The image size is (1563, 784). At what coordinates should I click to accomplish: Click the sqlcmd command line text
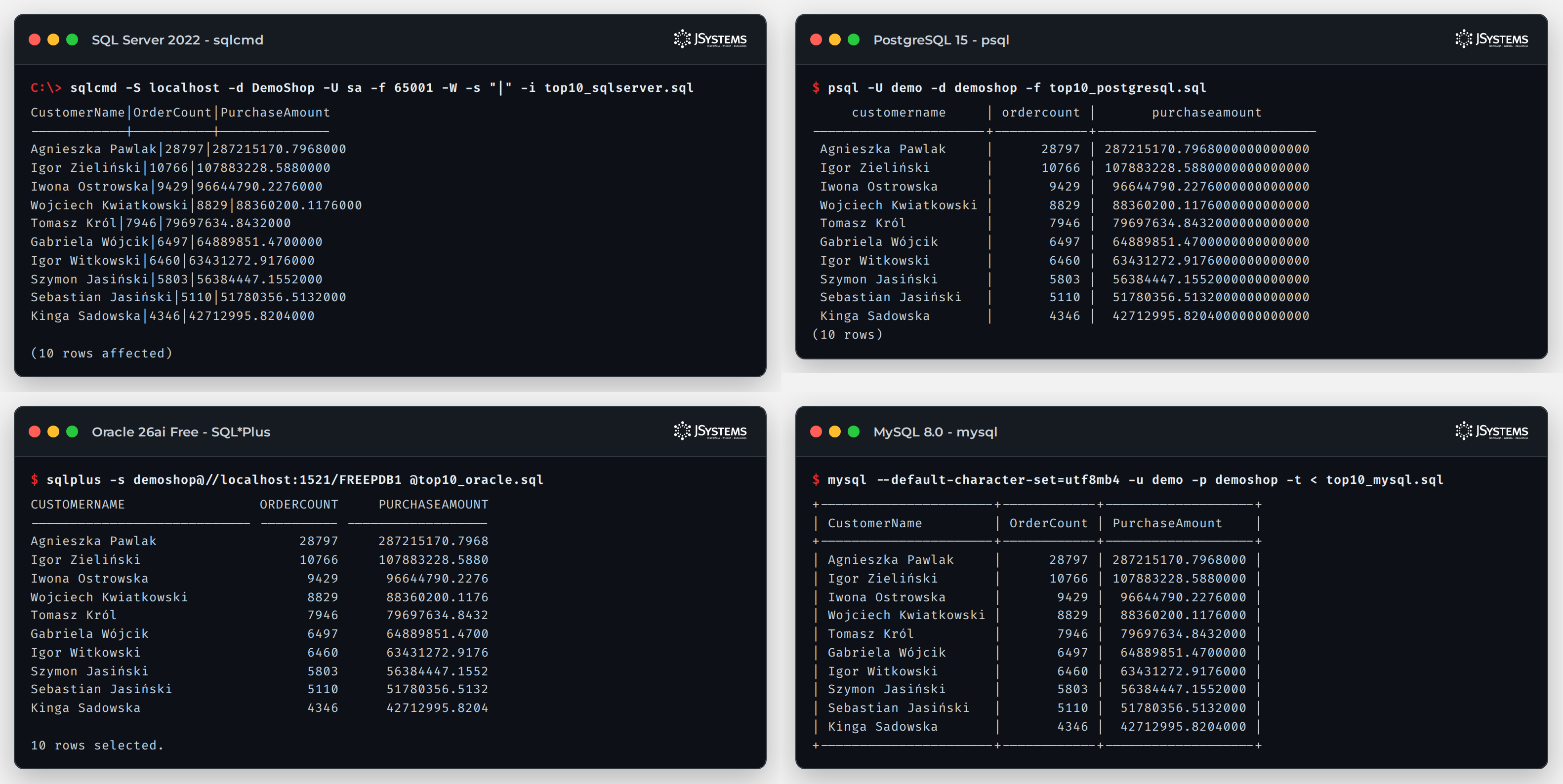pyautogui.click(x=382, y=88)
